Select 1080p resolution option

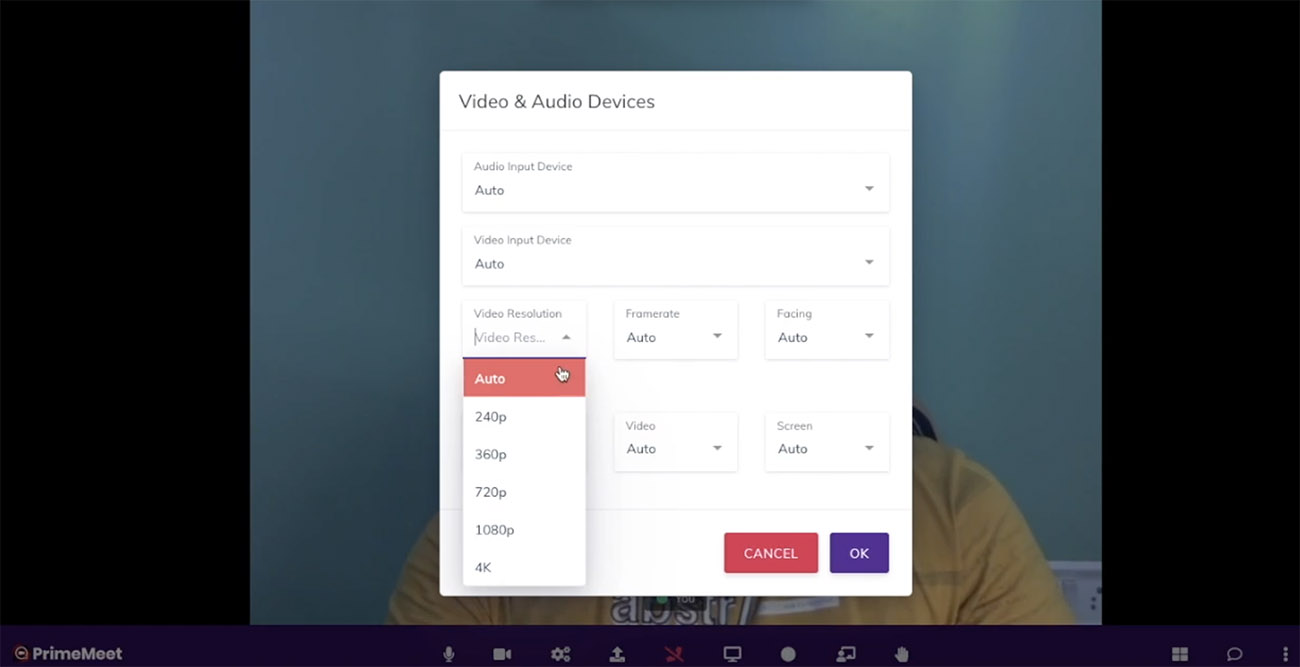coord(524,530)
